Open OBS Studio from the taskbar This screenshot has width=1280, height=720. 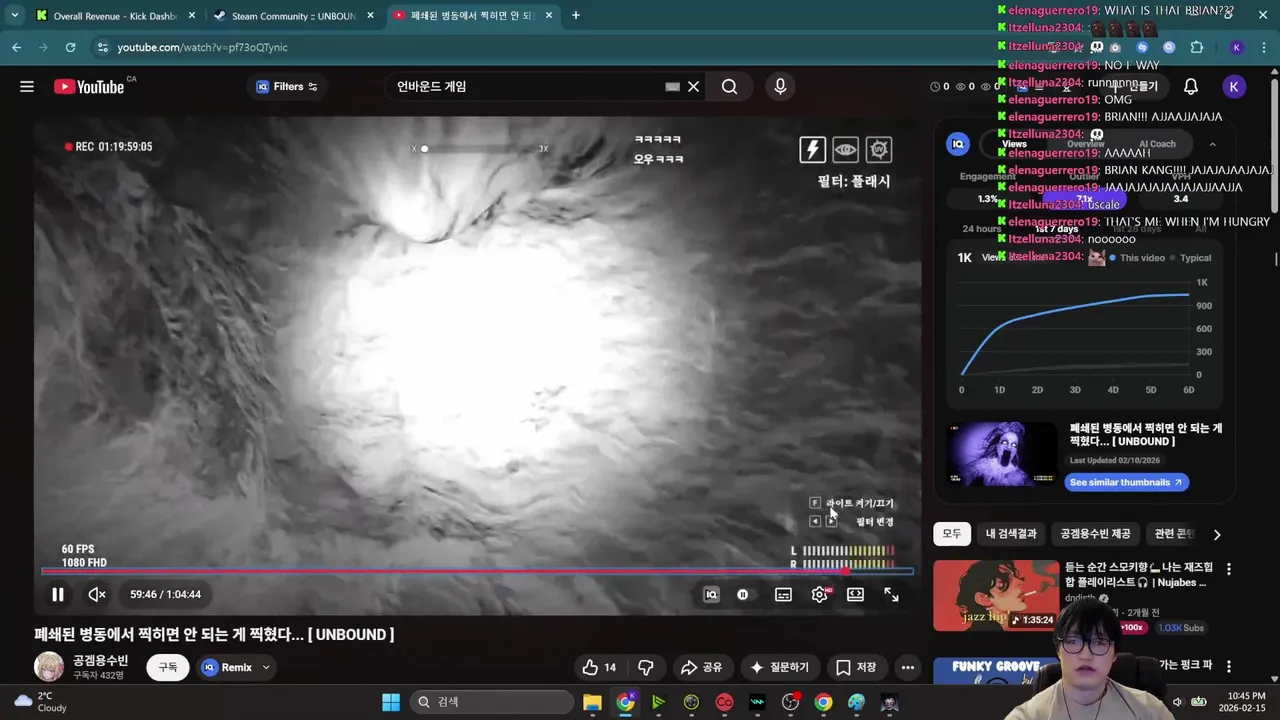tap(790, 702)
